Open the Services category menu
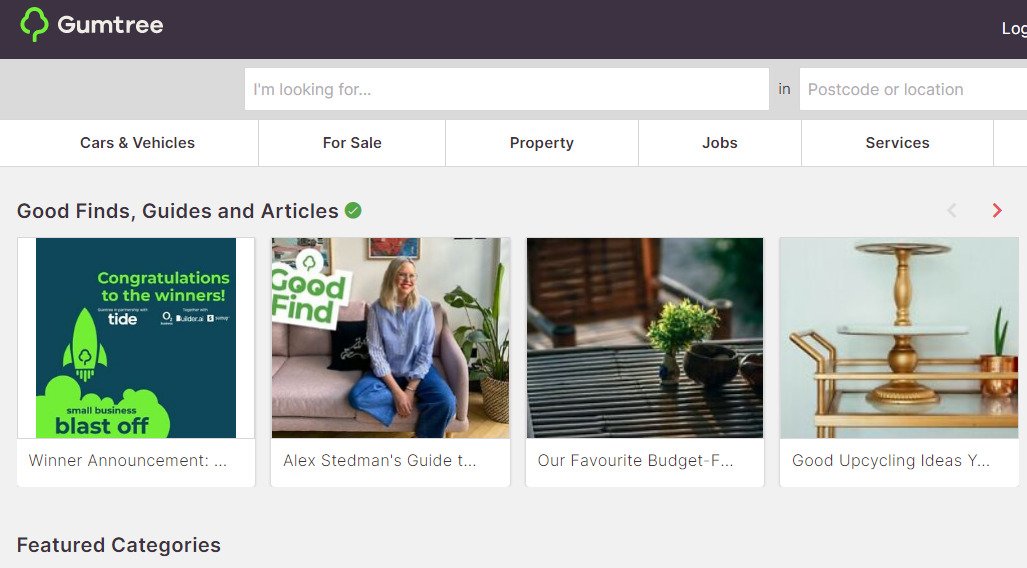Image resolution: width=1027 pixels, height=568 pixels. (x=897, y=143)
